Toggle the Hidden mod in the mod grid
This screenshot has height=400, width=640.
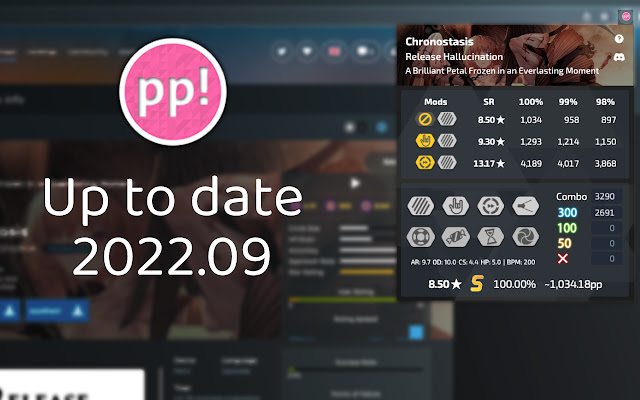pyautogui.click(x=420, y=206)
